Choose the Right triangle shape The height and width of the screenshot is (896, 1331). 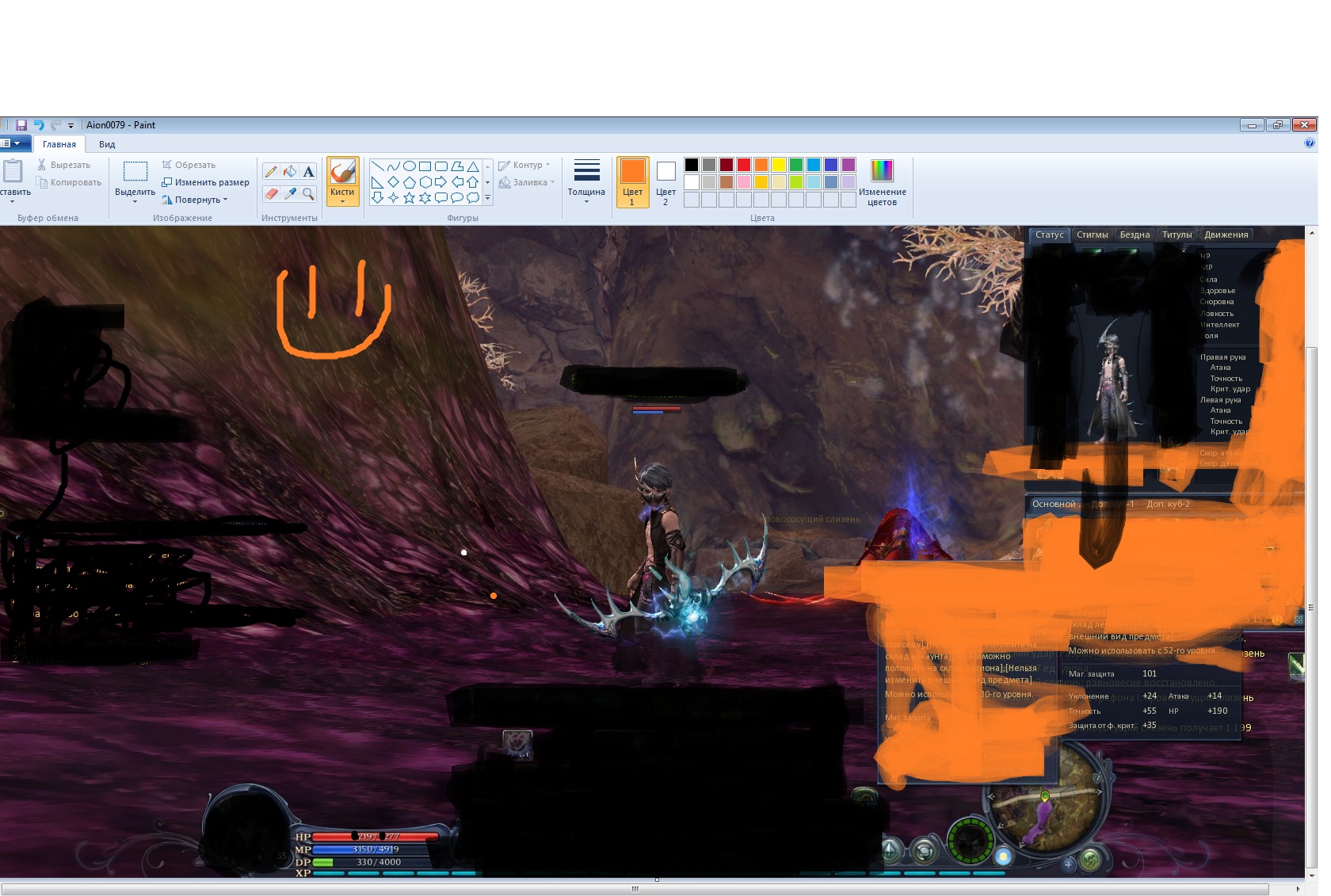(x=378, y=182)
